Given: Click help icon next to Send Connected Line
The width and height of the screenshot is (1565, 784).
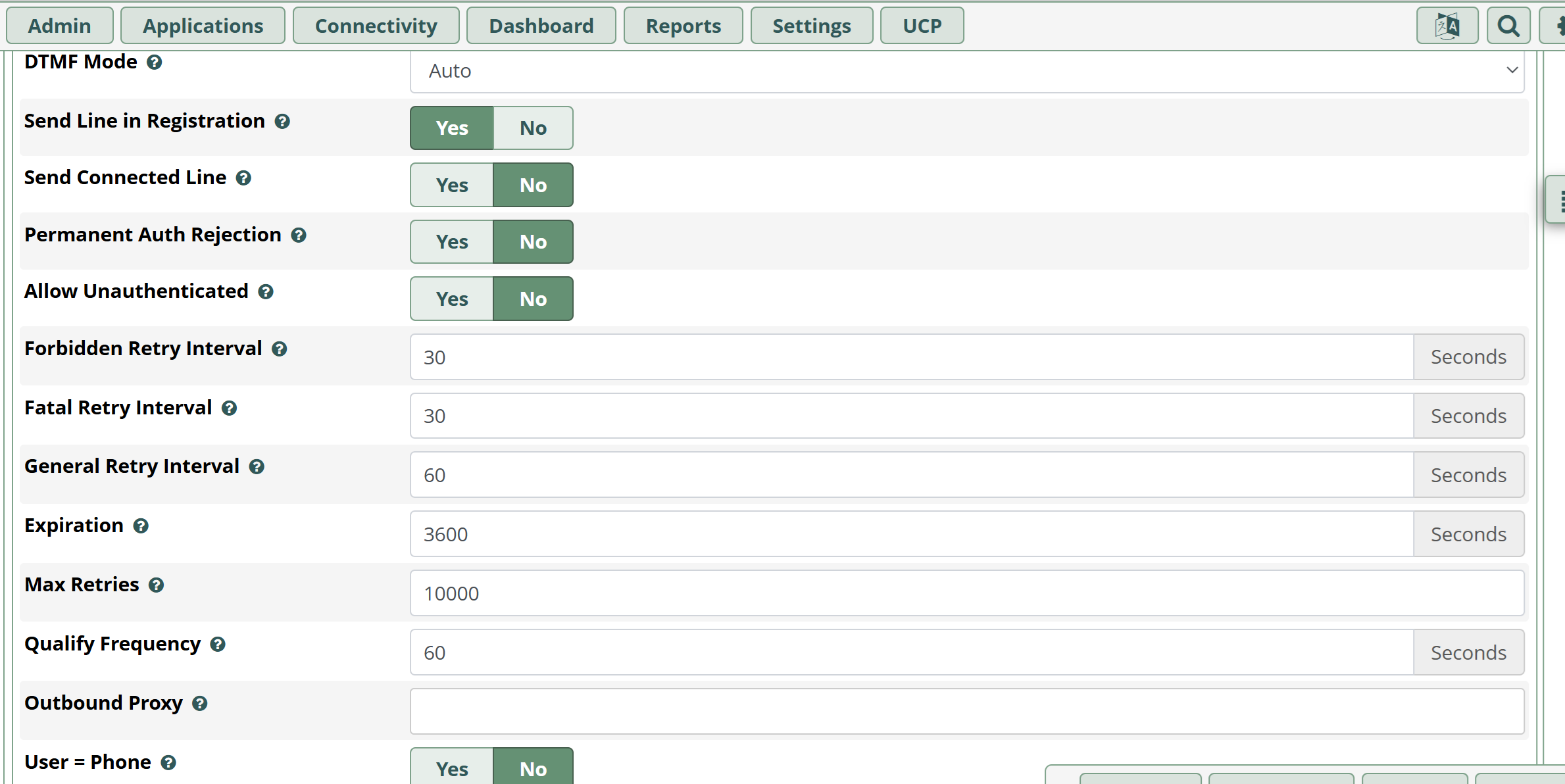Looking at the screenshot, I should click(x=243, y=178).
